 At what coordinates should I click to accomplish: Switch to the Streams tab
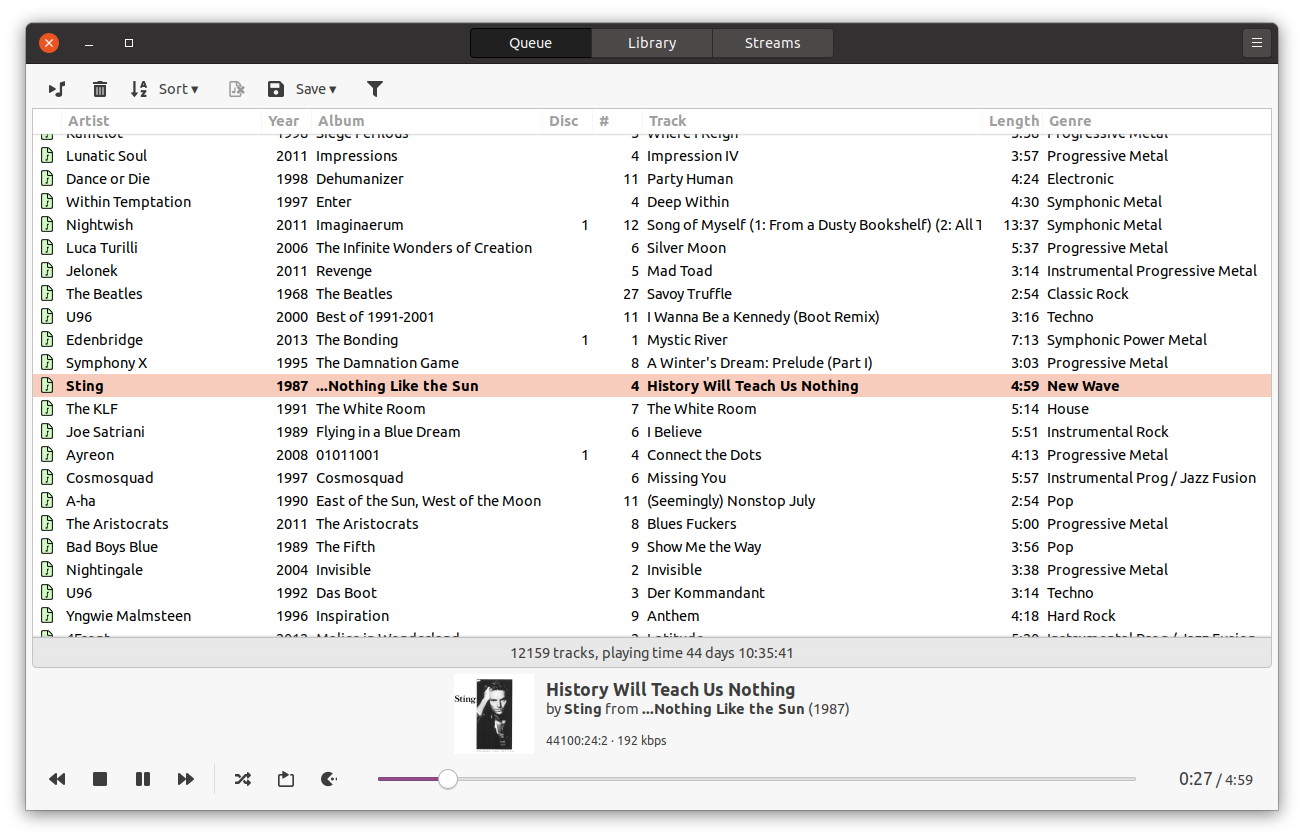click(773, 43)
